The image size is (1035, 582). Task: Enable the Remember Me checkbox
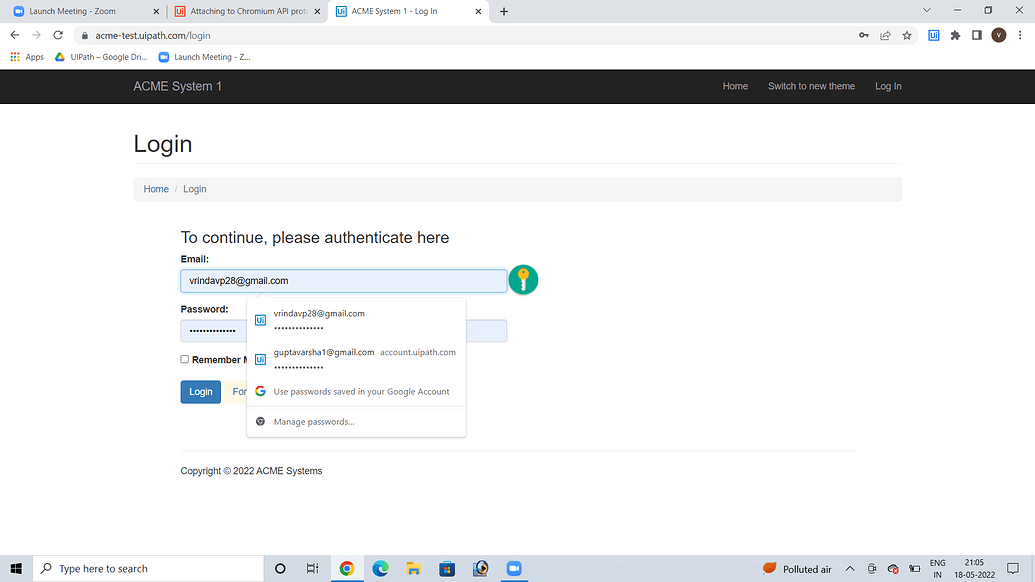pos(184,359)
